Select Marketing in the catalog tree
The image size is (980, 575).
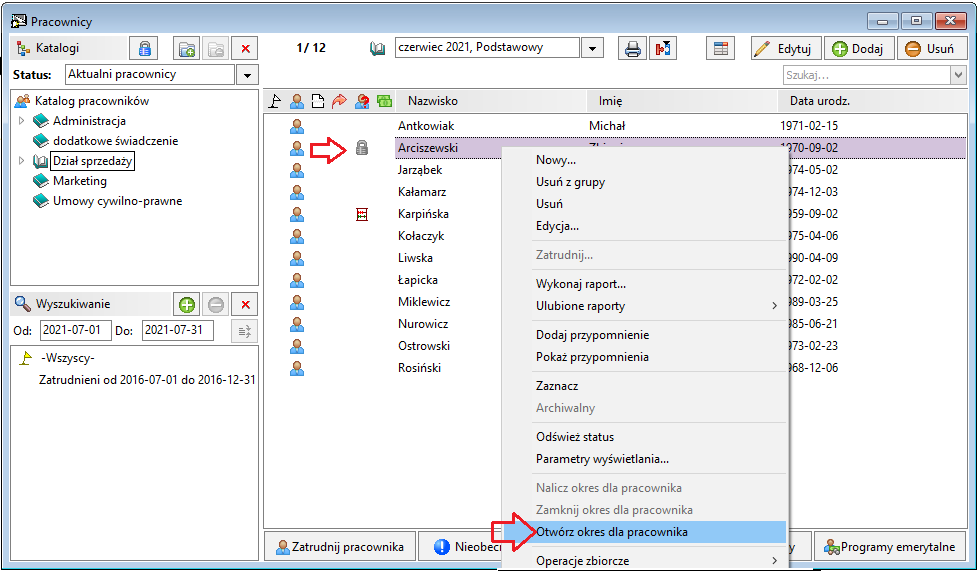pyautogui.click(x=79, y=181)
